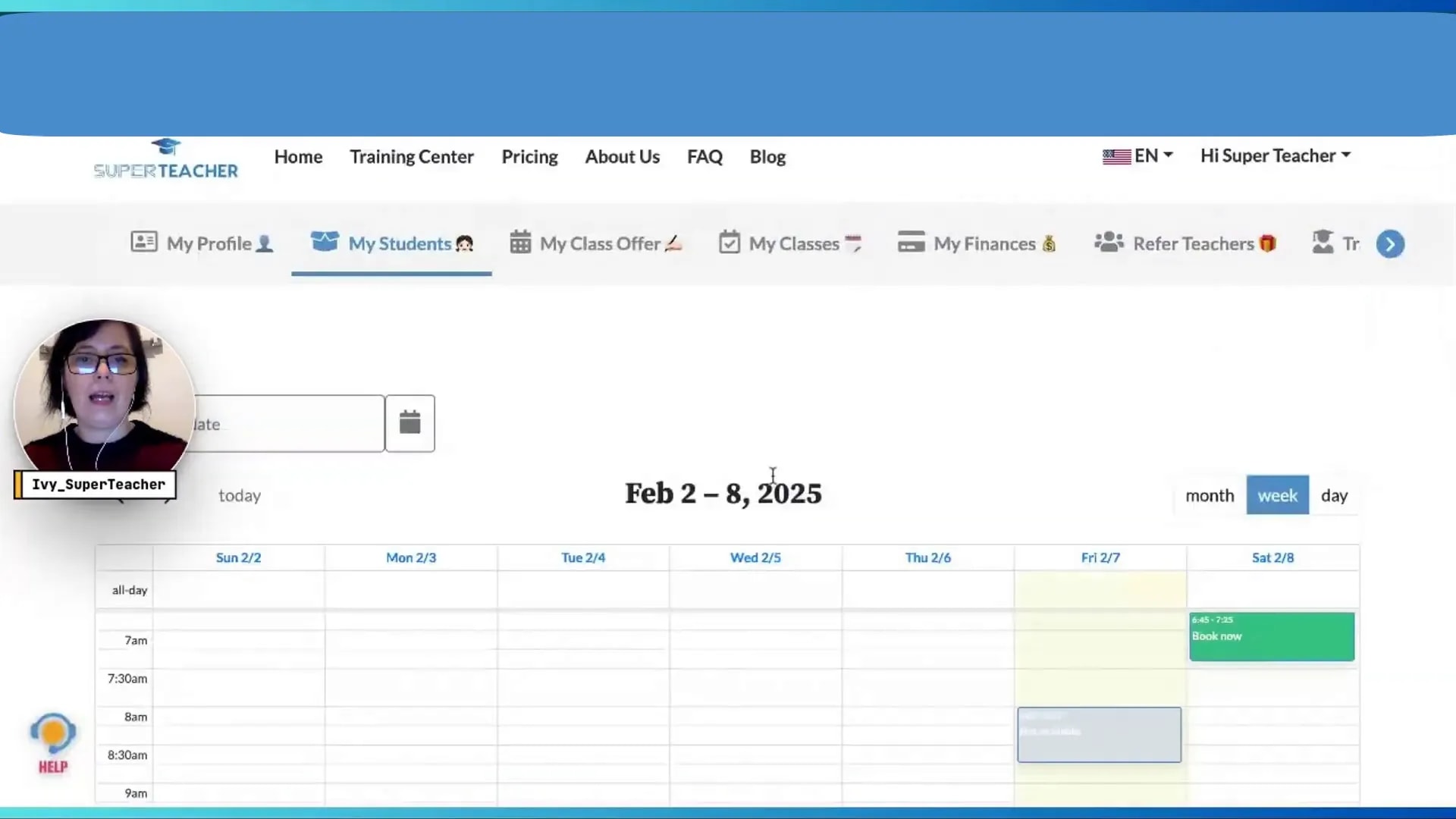Switch calendar to month view
Image resolution: width=1456 pixels, height=819 pixels.
click(x=1209, y=494)
